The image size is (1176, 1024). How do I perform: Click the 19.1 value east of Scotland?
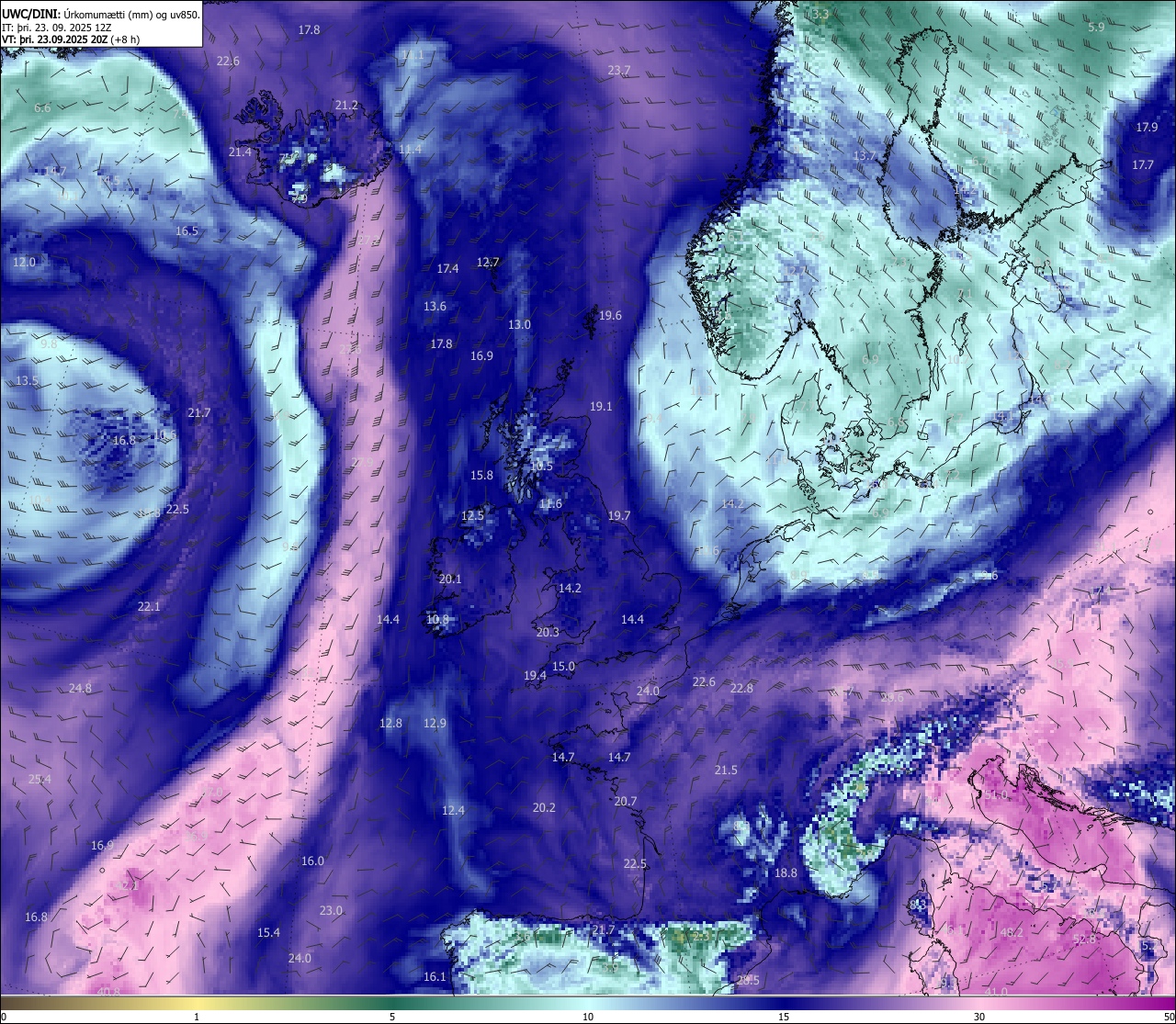pyautogui.click(x=601, y=406)
